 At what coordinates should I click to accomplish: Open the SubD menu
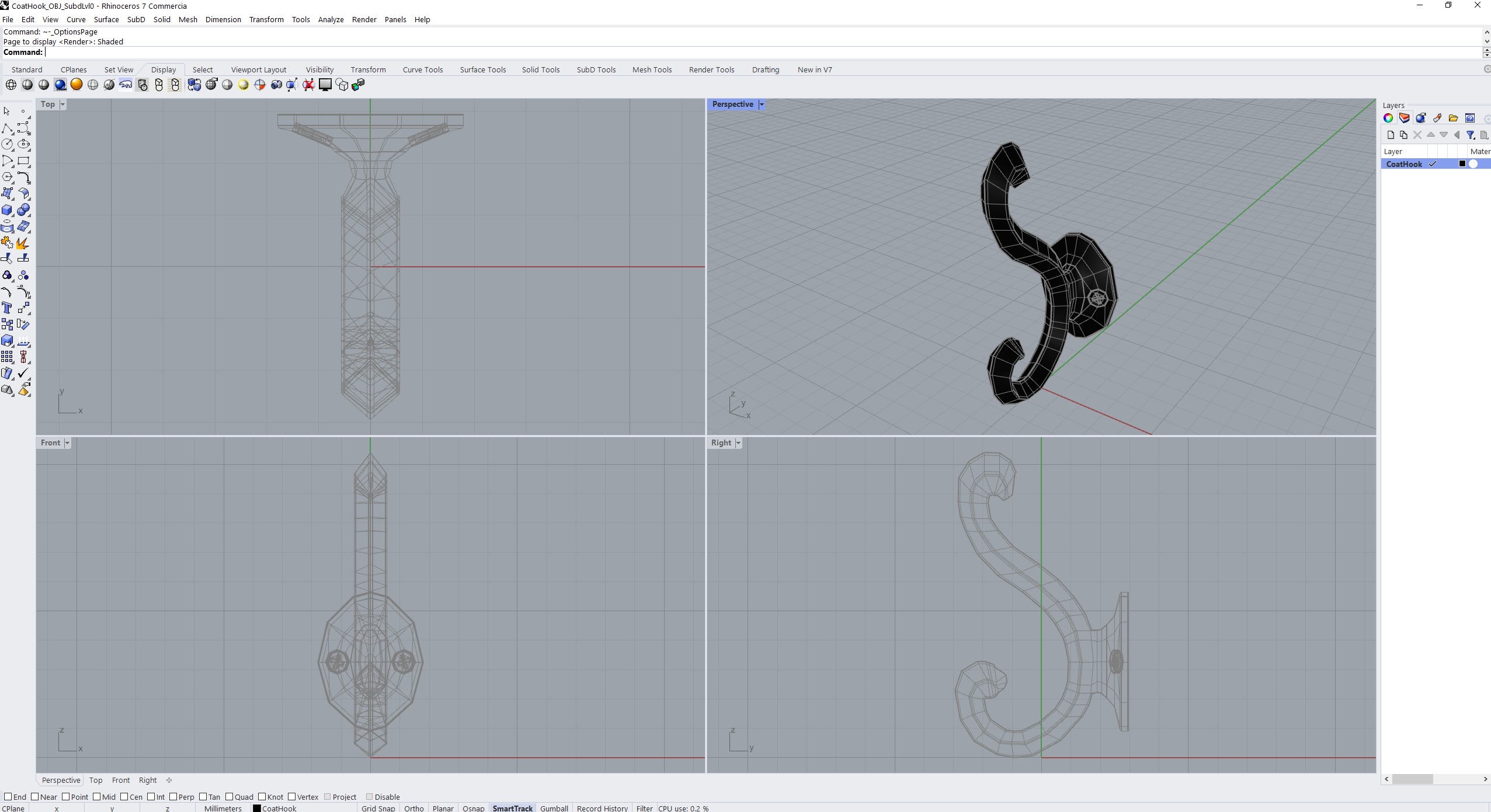pyautogui.click(x=135, y=19)
